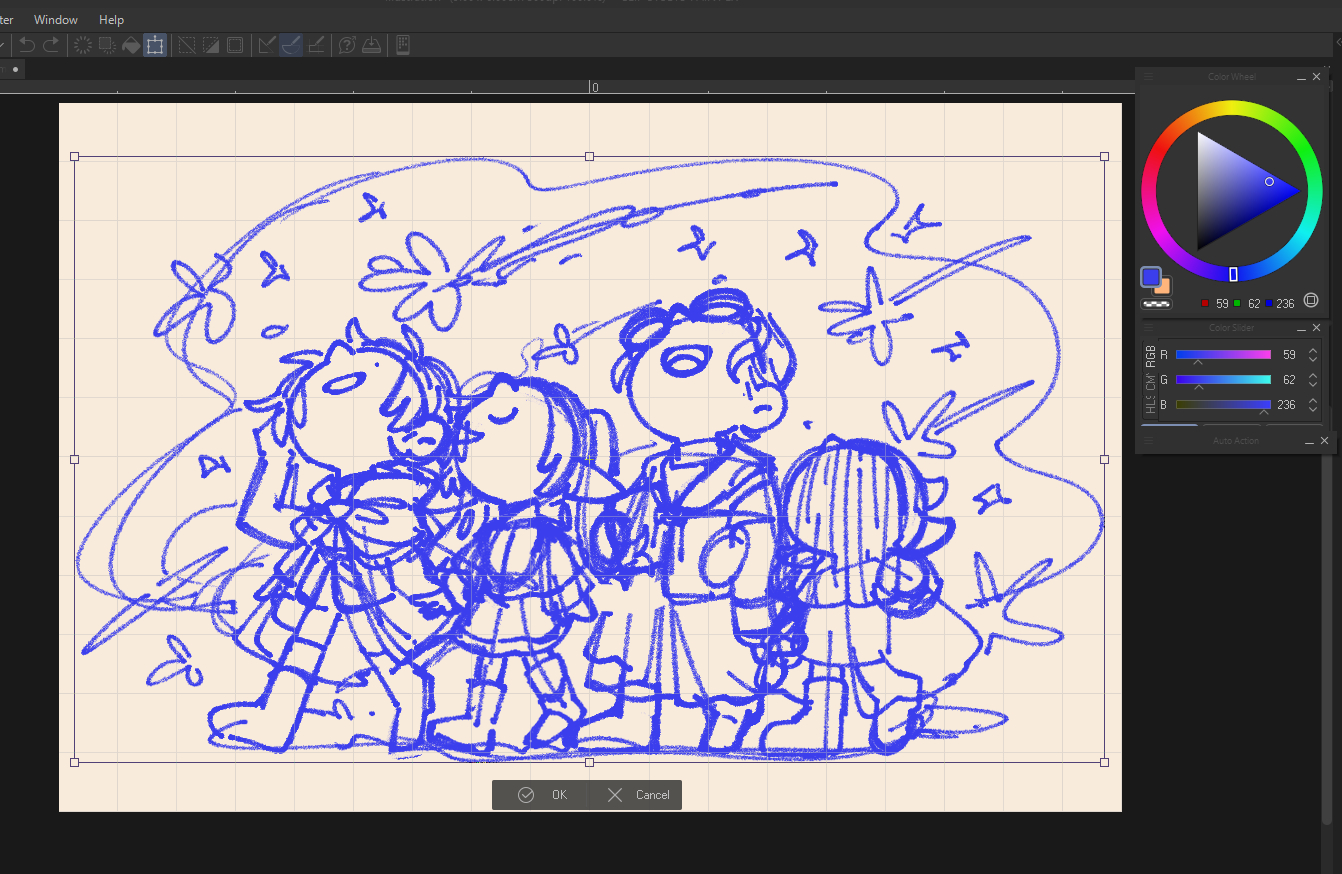Click the Clear (spinner) icon in the toolbar
This screenshot has height=874, width=1342.
pyautogui.click(x=83, y=45)
